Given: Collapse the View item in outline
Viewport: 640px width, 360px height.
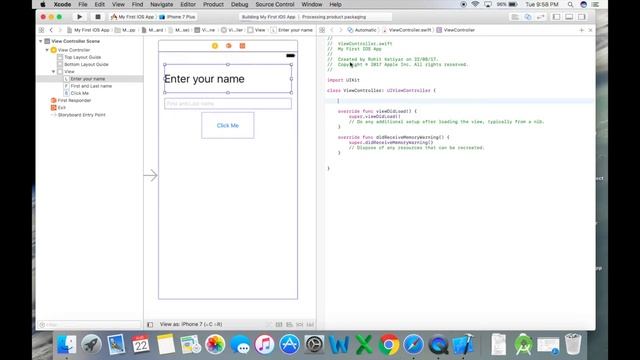Looking at the screenshot, I should [53, 71].
